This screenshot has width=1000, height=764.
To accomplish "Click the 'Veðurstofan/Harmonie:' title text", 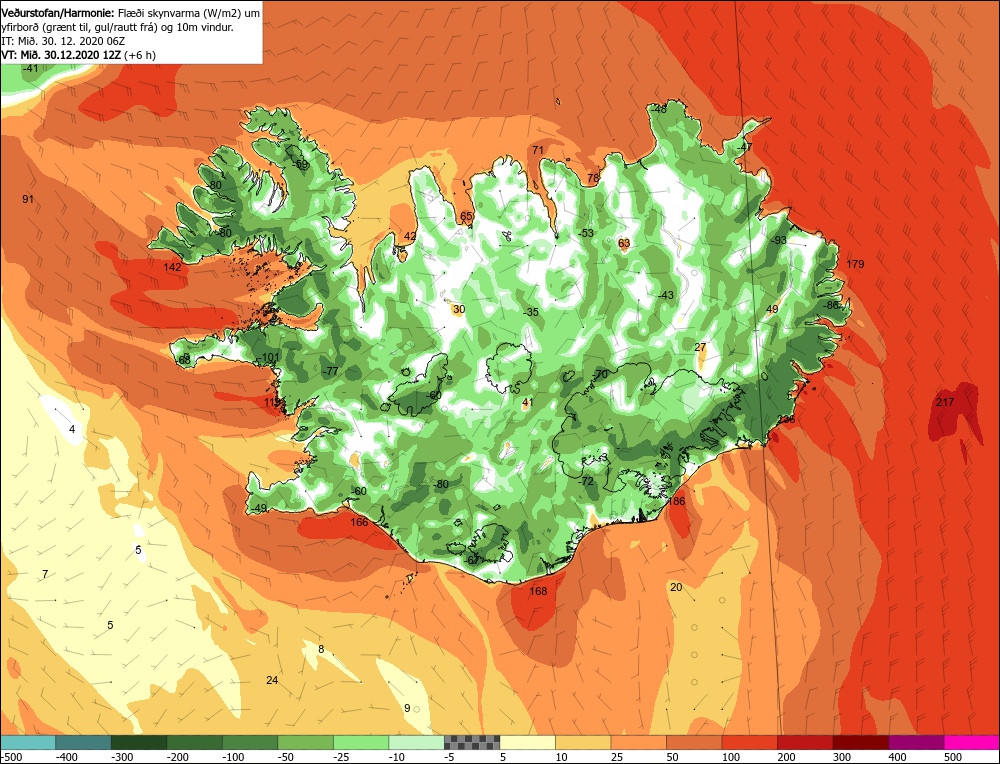I will tap(59, 13).
